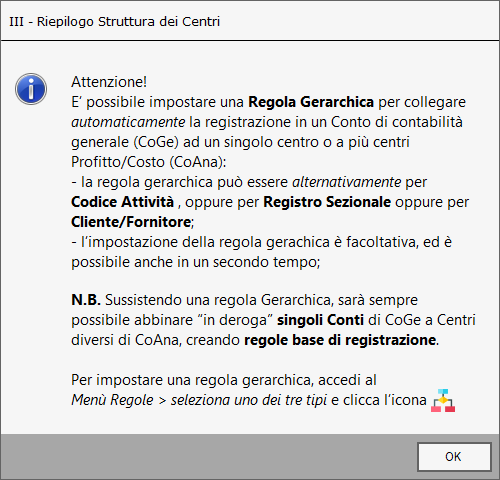Image resolution: width=500 pixels, height=480 pixels.
Task: Click the italic 'seleziona uno dei tre tipi' text
Action: coord(249,400)
